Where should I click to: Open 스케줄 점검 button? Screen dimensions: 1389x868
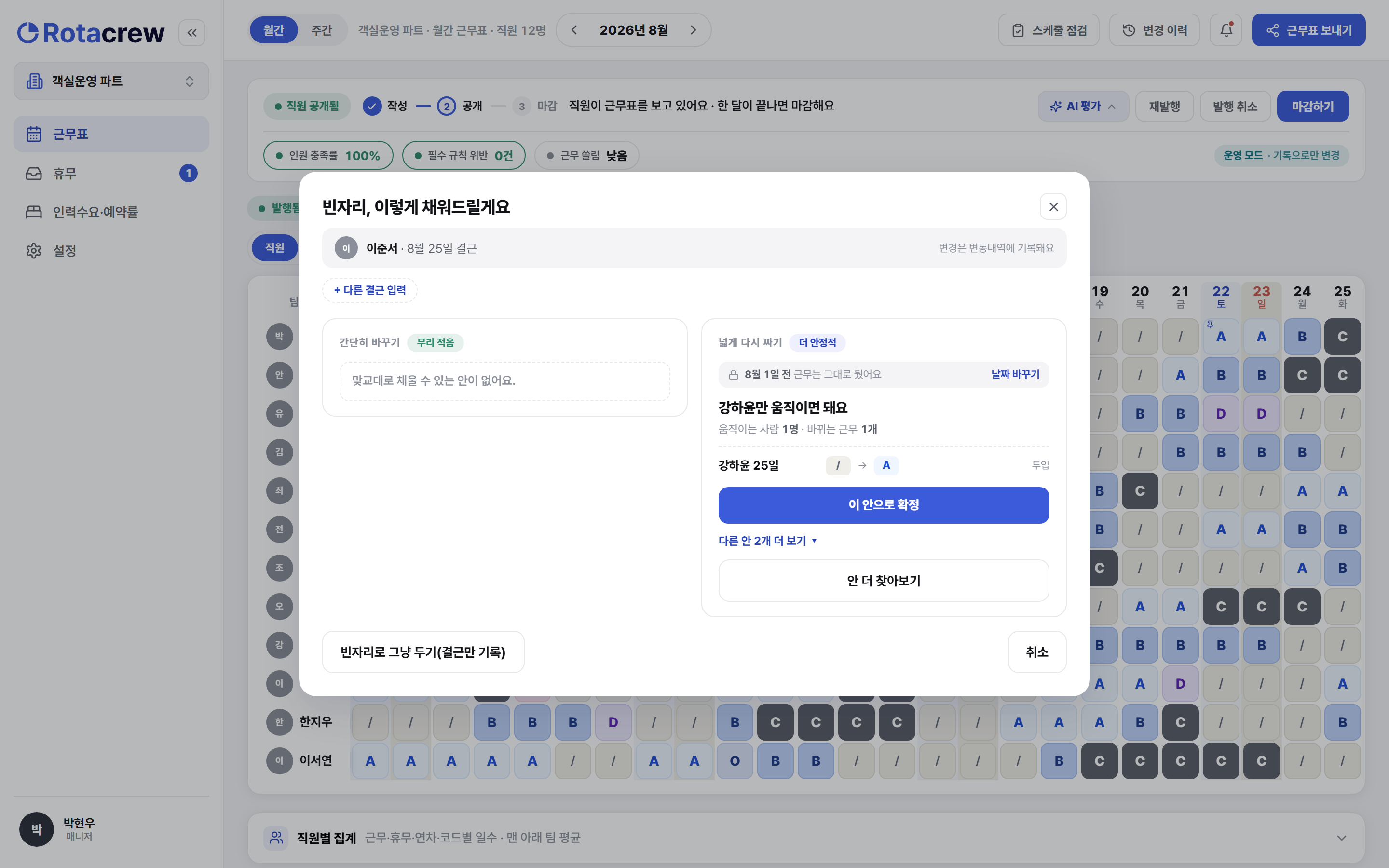pyautogui.click(x=1049, y=30)
